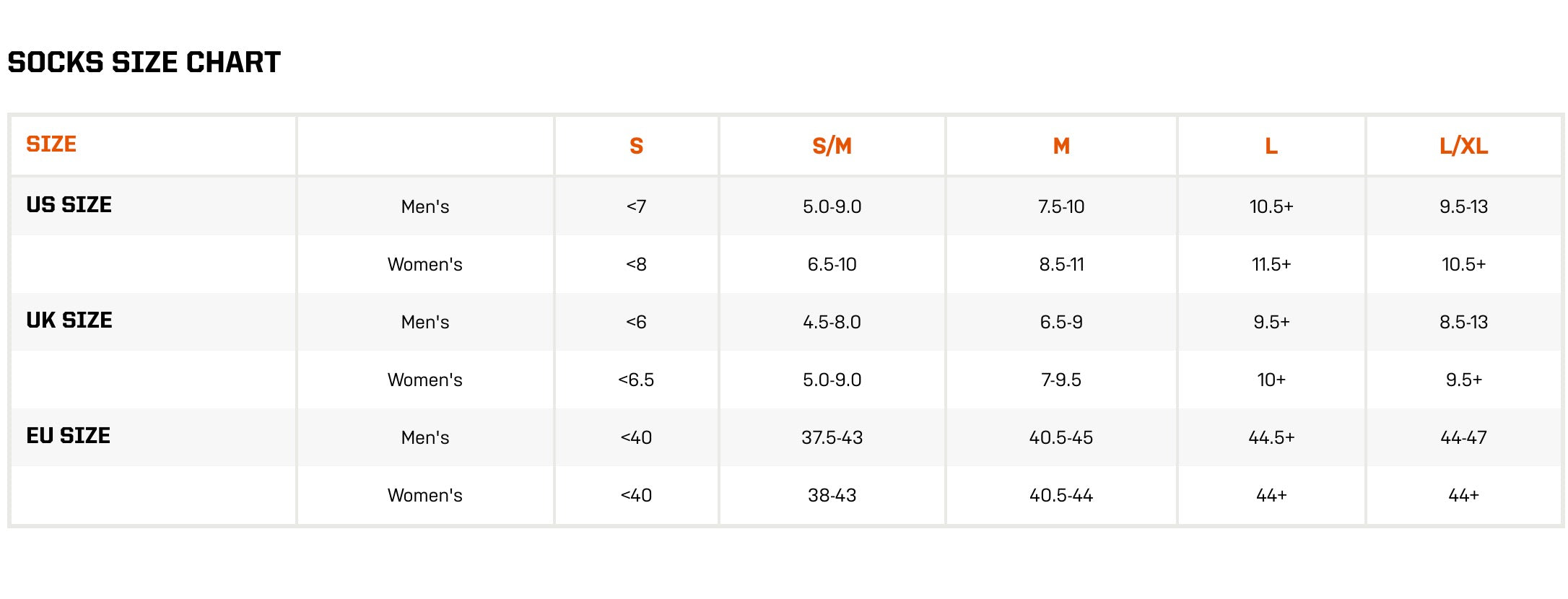The width and height of the screenshot is (1568, 599).
Task: Click the 11.5+ cell value
Action: pyautogui.click(x=1271, y=264)
